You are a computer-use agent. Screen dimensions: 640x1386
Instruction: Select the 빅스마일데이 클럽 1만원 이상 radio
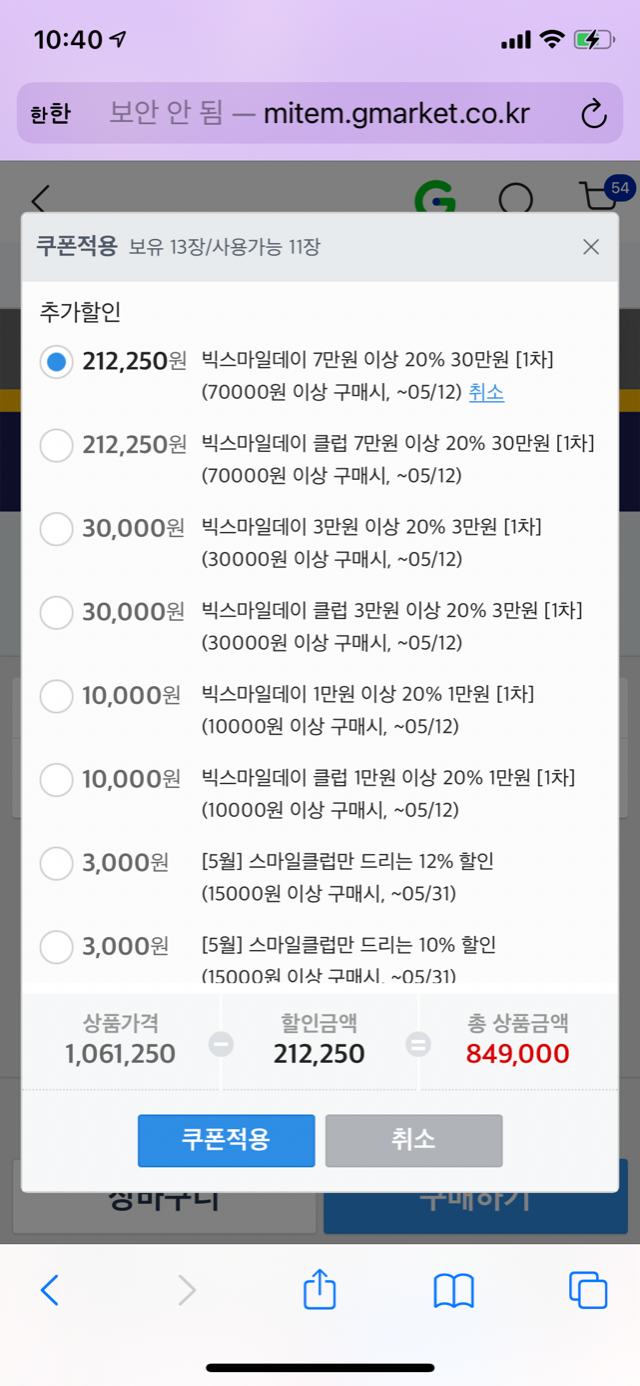57,778
